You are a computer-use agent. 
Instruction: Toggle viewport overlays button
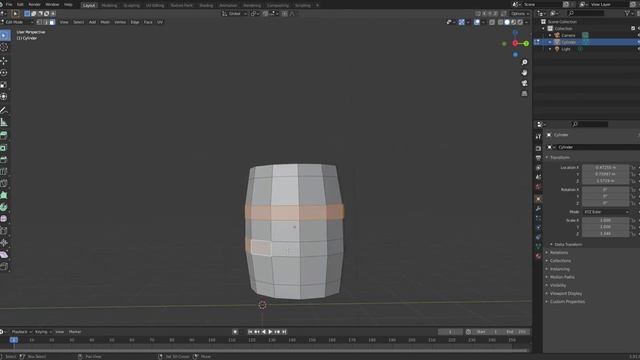click(477, 22)
